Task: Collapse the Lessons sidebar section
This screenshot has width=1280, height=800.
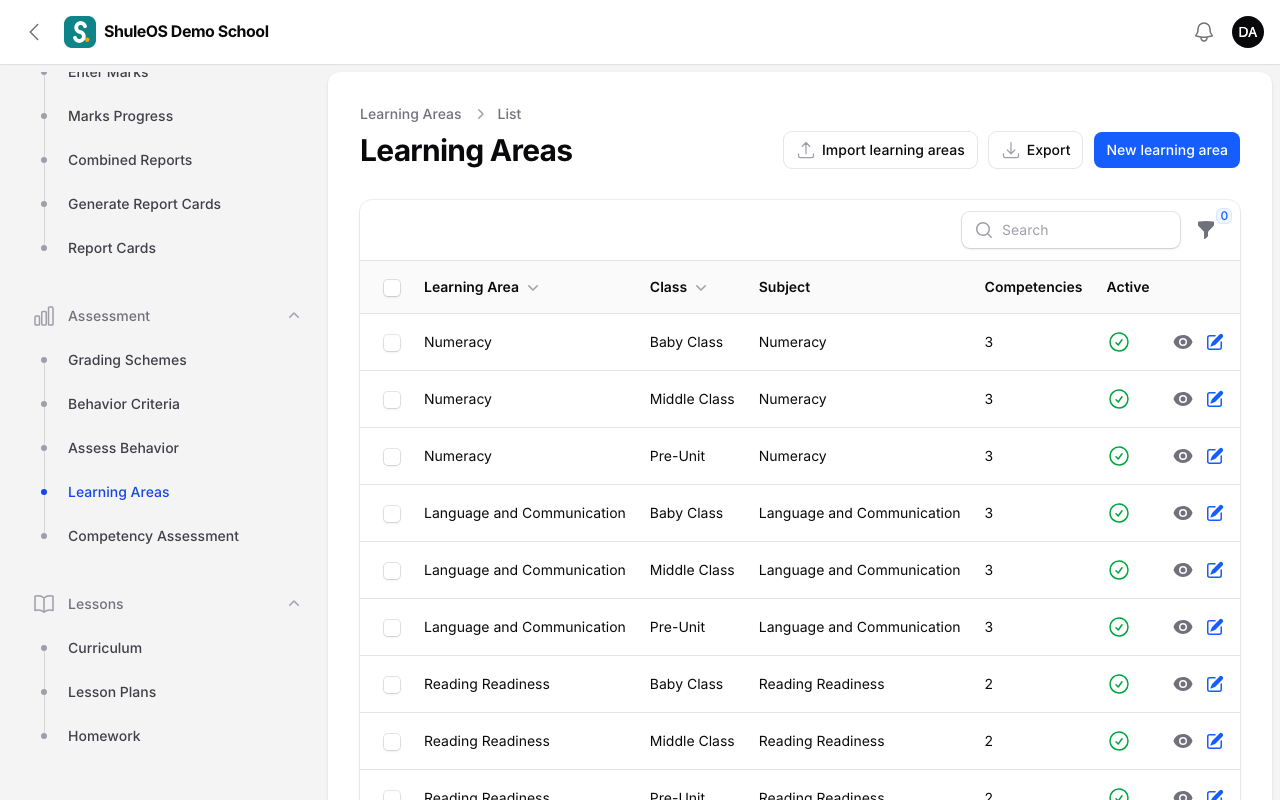Action: tap(294, 604)
